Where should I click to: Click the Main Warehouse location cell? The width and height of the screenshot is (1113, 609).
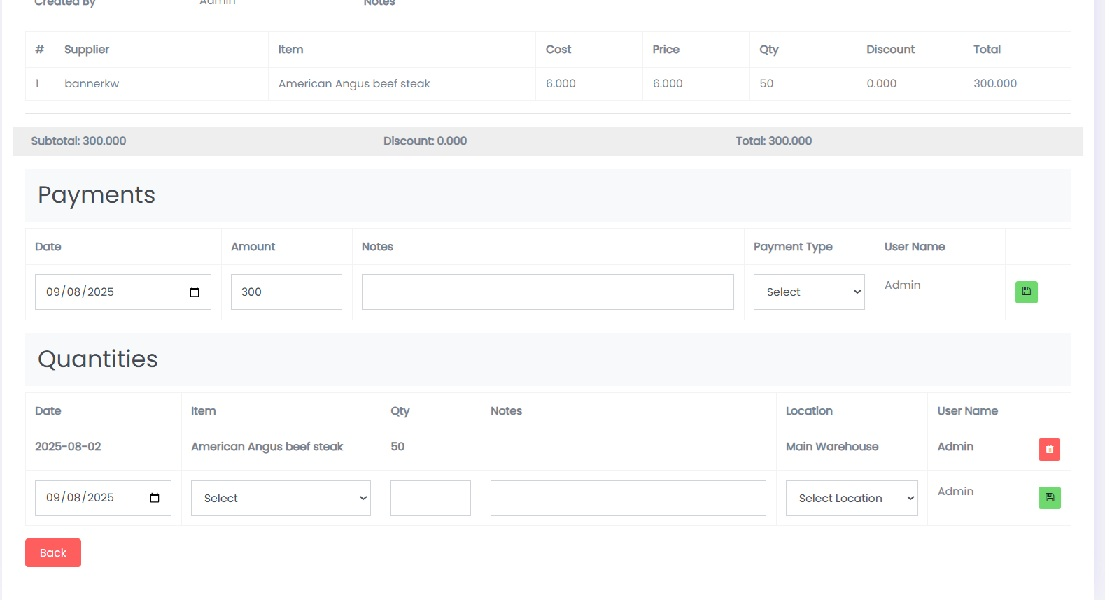832,447
